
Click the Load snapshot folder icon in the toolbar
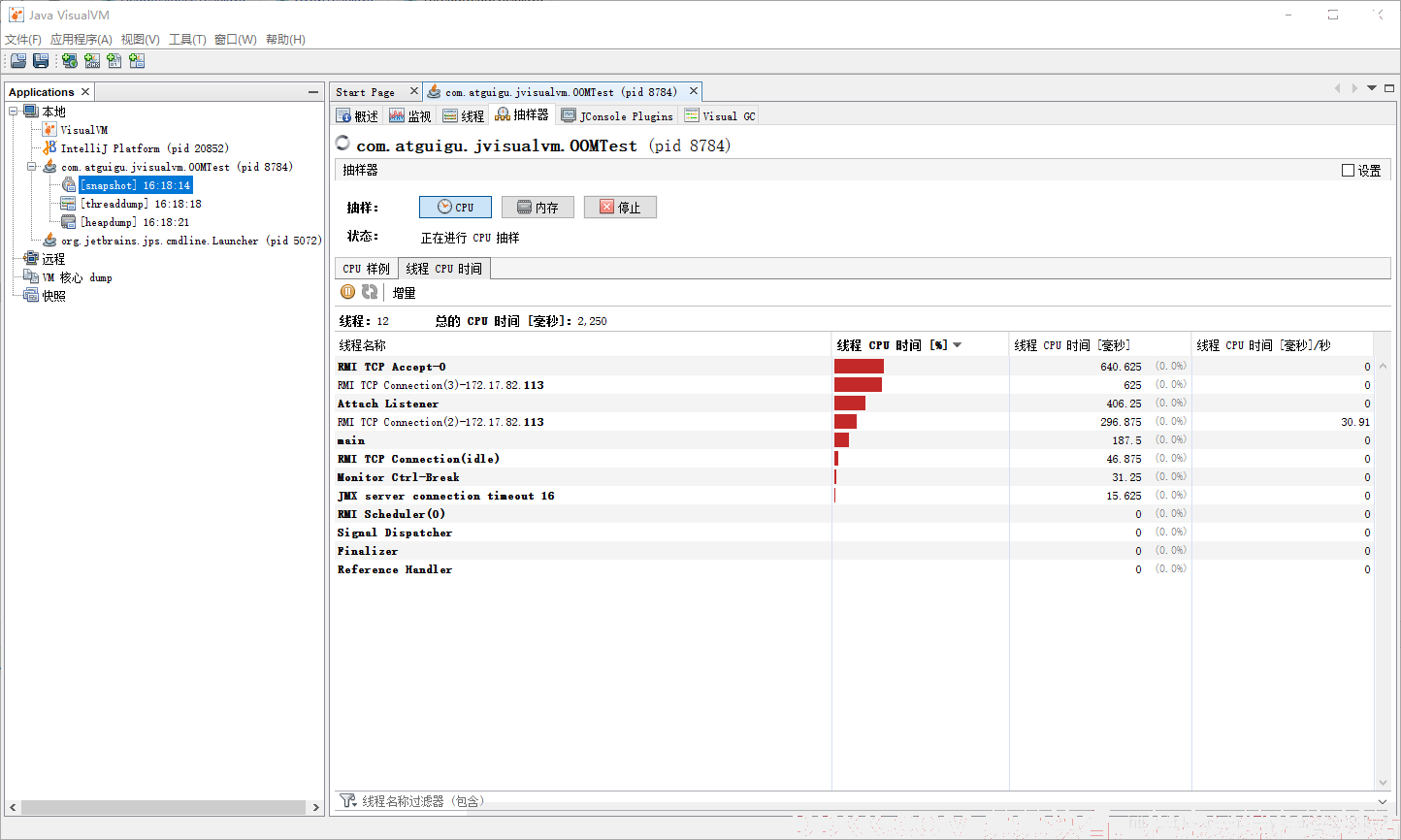(18, 60)
